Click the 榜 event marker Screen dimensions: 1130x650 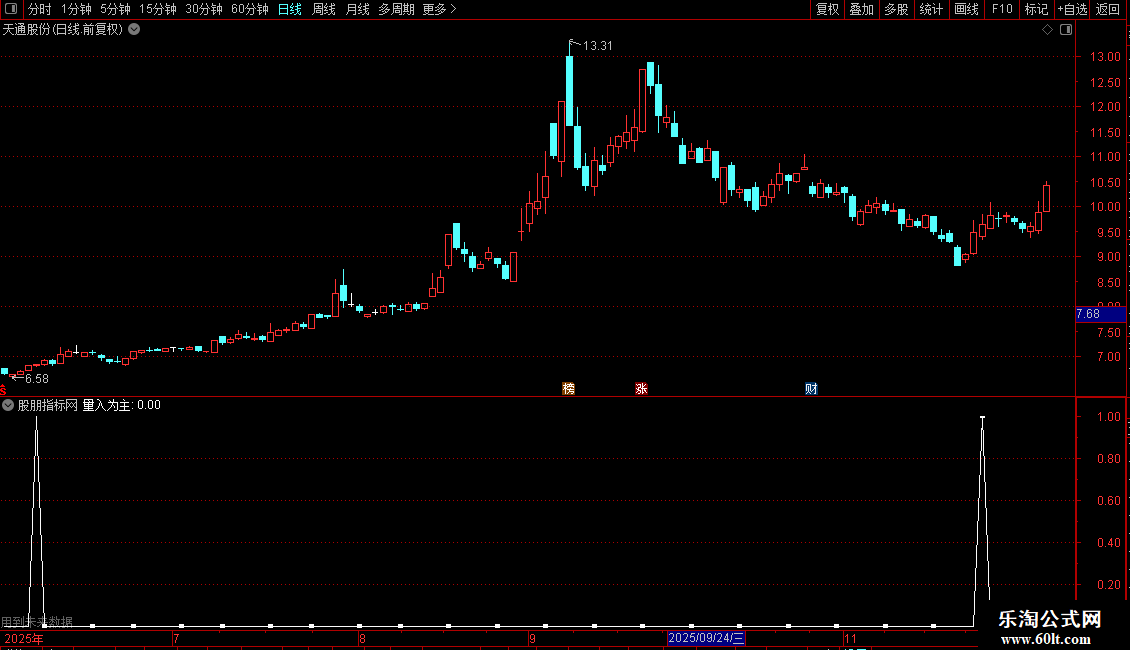pos(569,389)
